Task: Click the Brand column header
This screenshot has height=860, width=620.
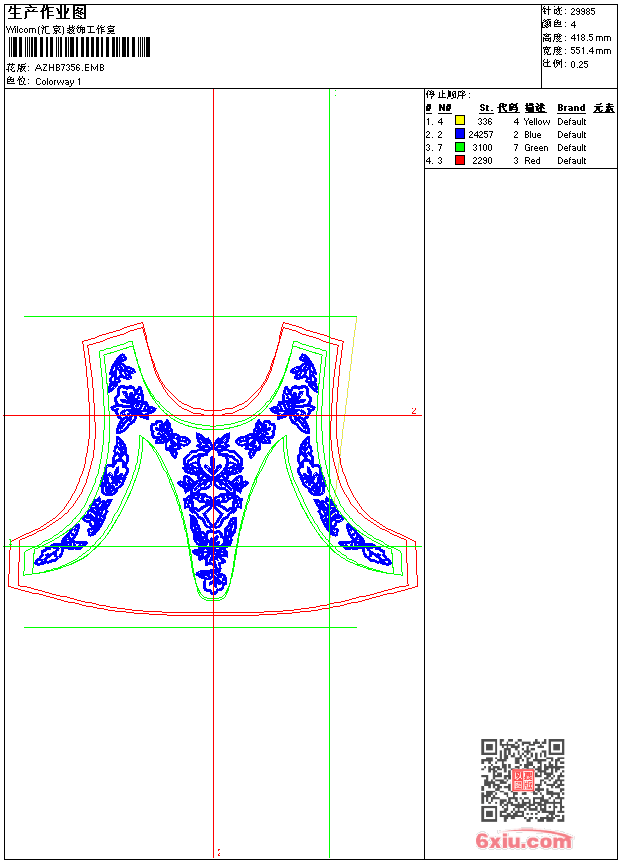Action: (571, 108)
